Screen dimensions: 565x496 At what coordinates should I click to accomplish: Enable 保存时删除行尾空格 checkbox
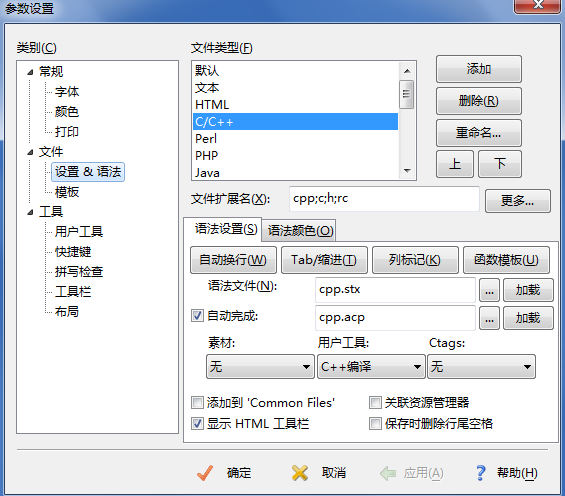click(x=375, y=423)
